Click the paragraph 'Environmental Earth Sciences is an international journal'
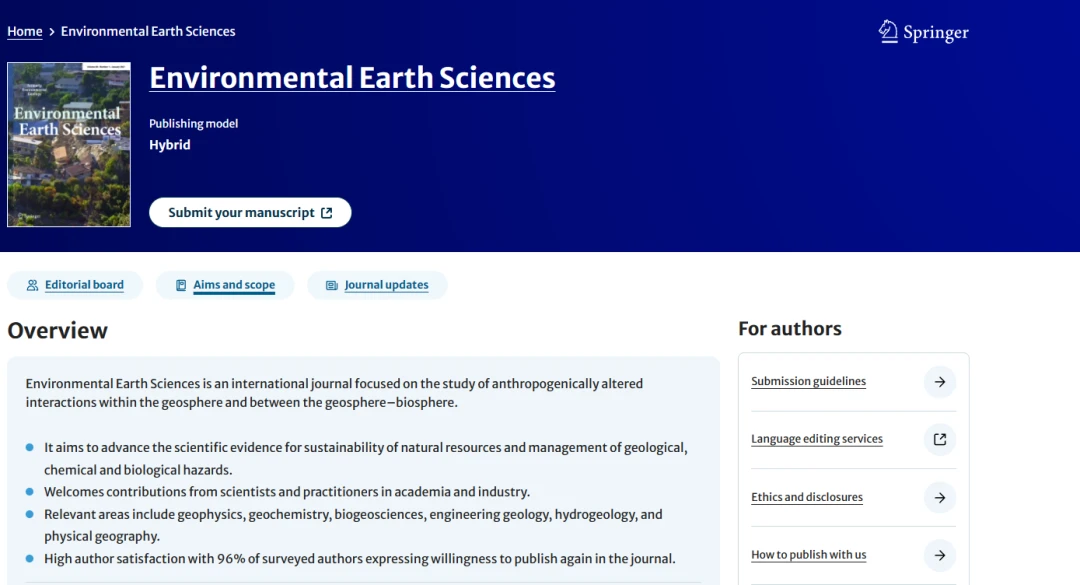 click(x=335, y=393)
